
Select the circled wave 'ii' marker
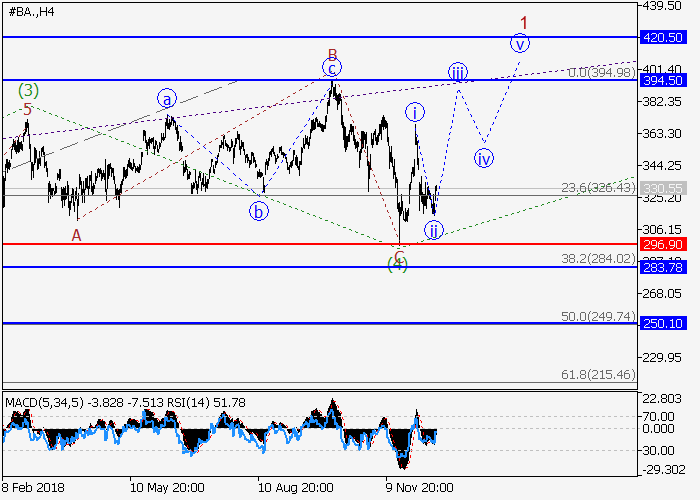coord(433,230)
